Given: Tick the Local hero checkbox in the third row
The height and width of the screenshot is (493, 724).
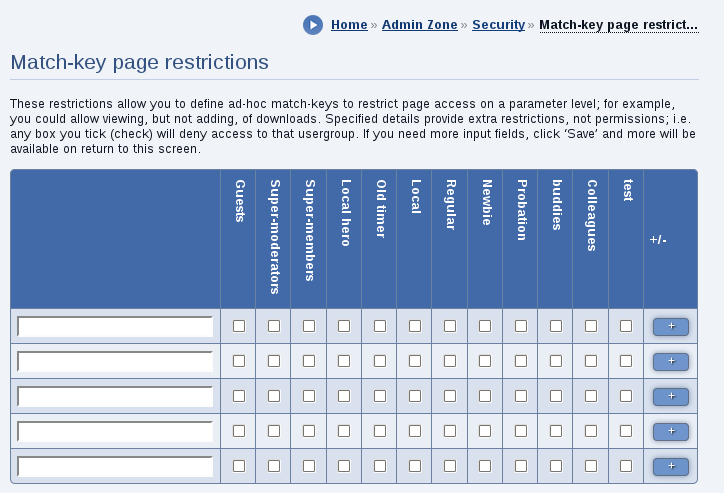Looking at the screenshot, I should click(344, 396).
